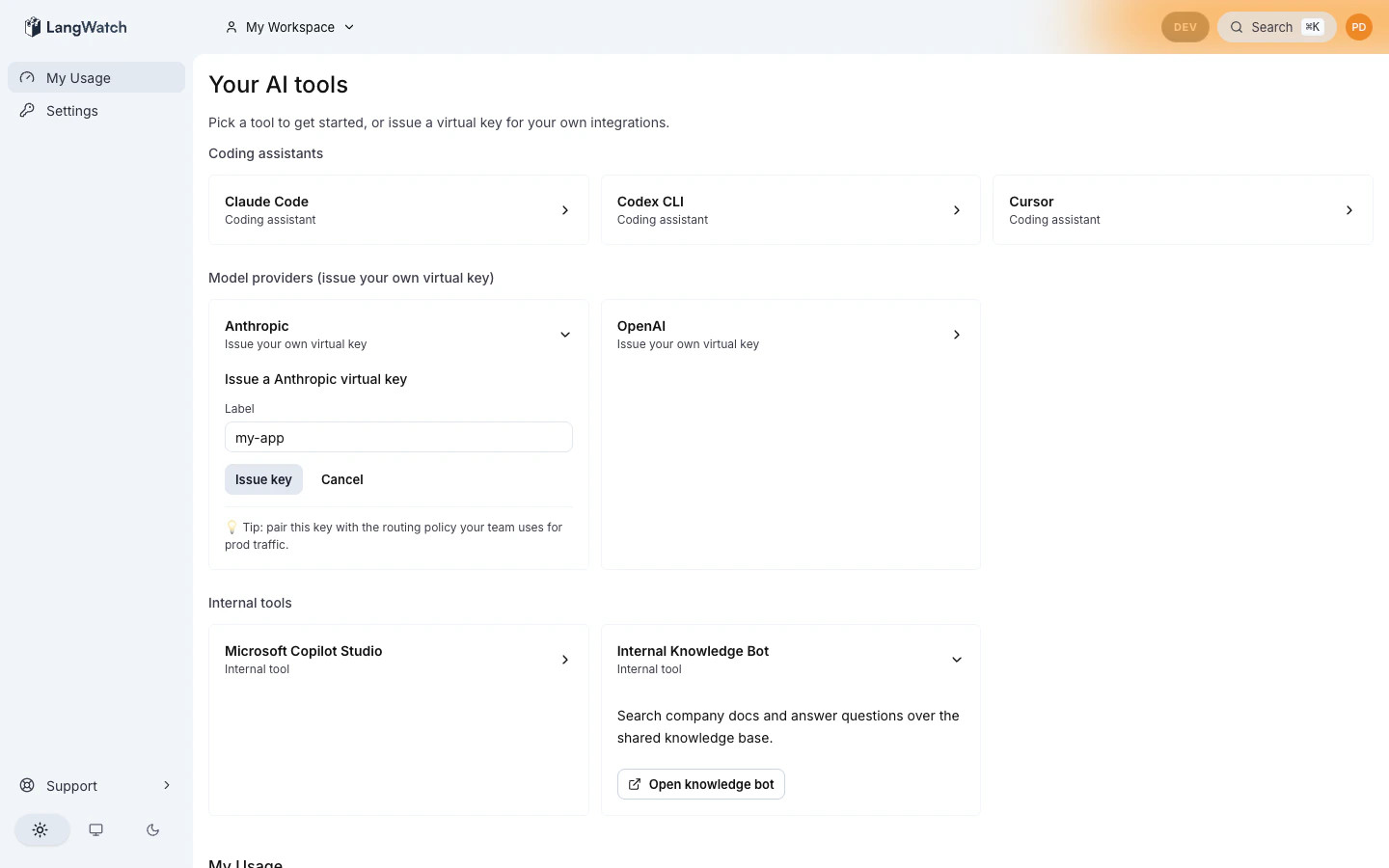The image size is (1389, 868).
Task: Collapse the Anthropic card chevron
Action: [565, 335]
